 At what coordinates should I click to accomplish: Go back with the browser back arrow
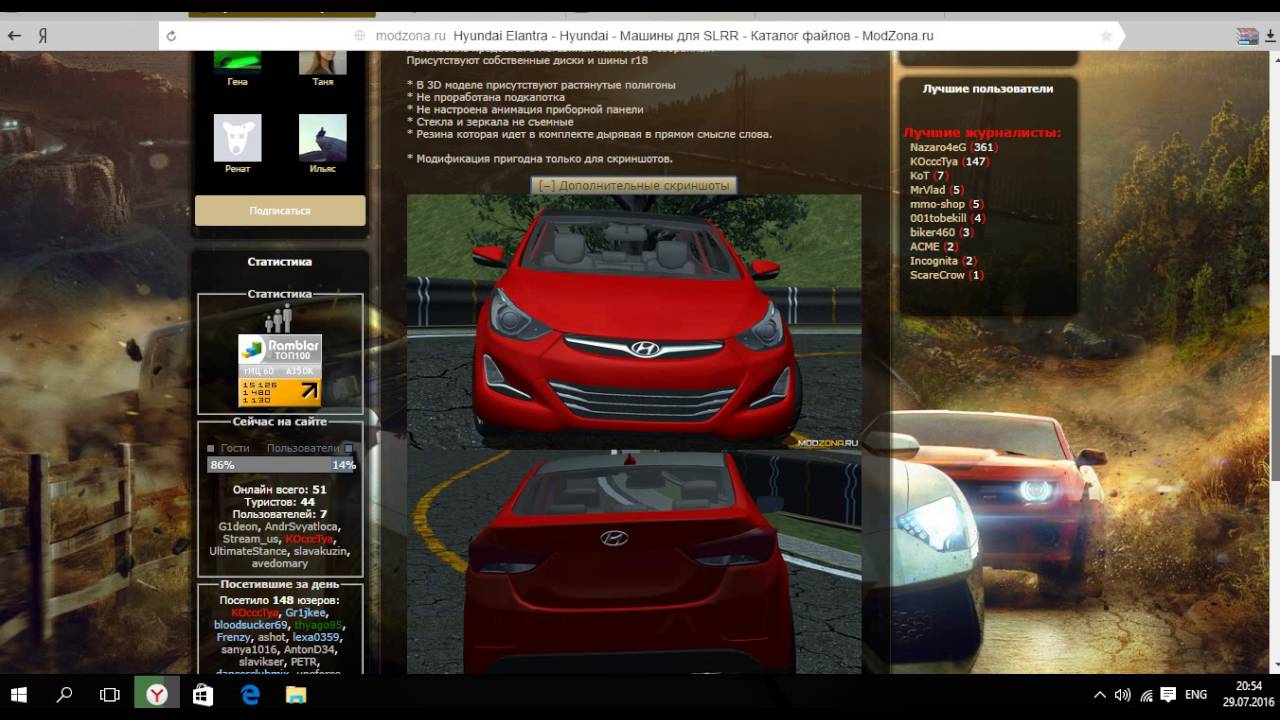(14, 36)
